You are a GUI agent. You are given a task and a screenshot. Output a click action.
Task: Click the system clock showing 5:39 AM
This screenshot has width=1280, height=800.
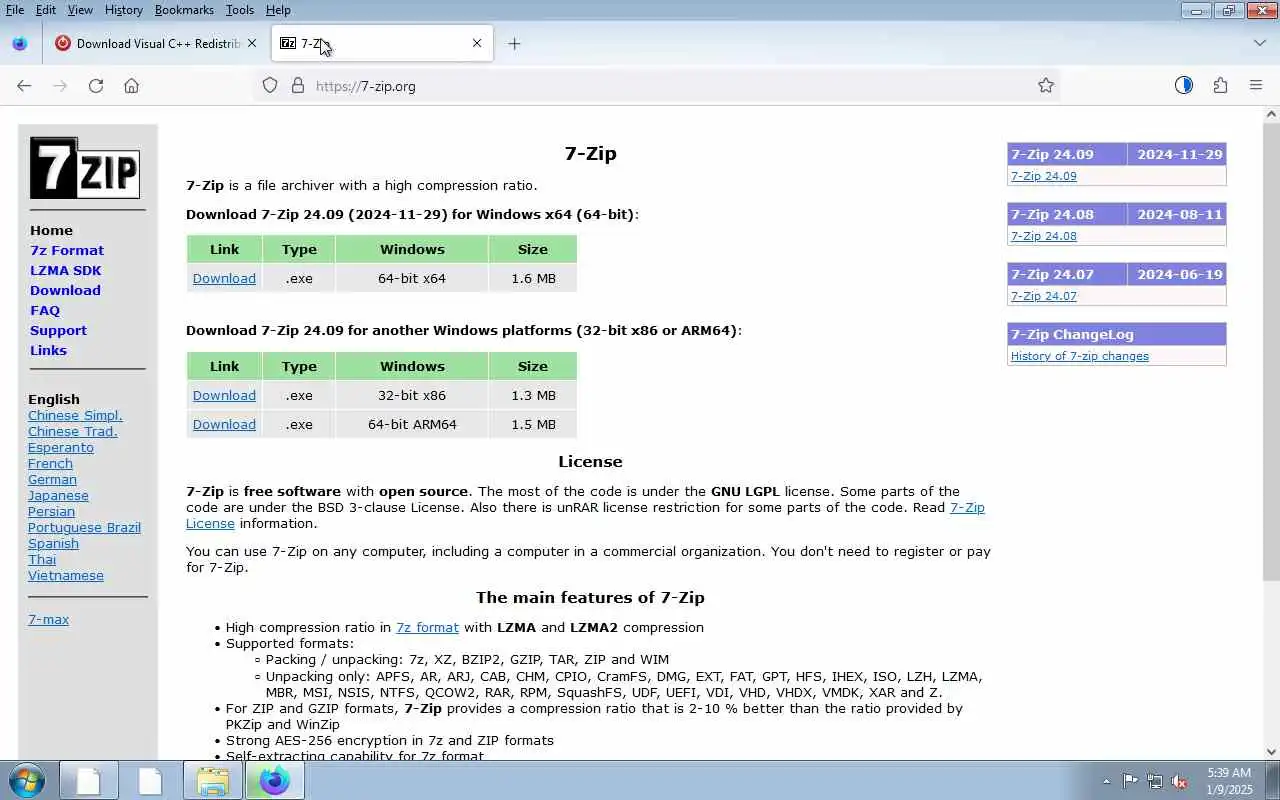coord(1229,781)
